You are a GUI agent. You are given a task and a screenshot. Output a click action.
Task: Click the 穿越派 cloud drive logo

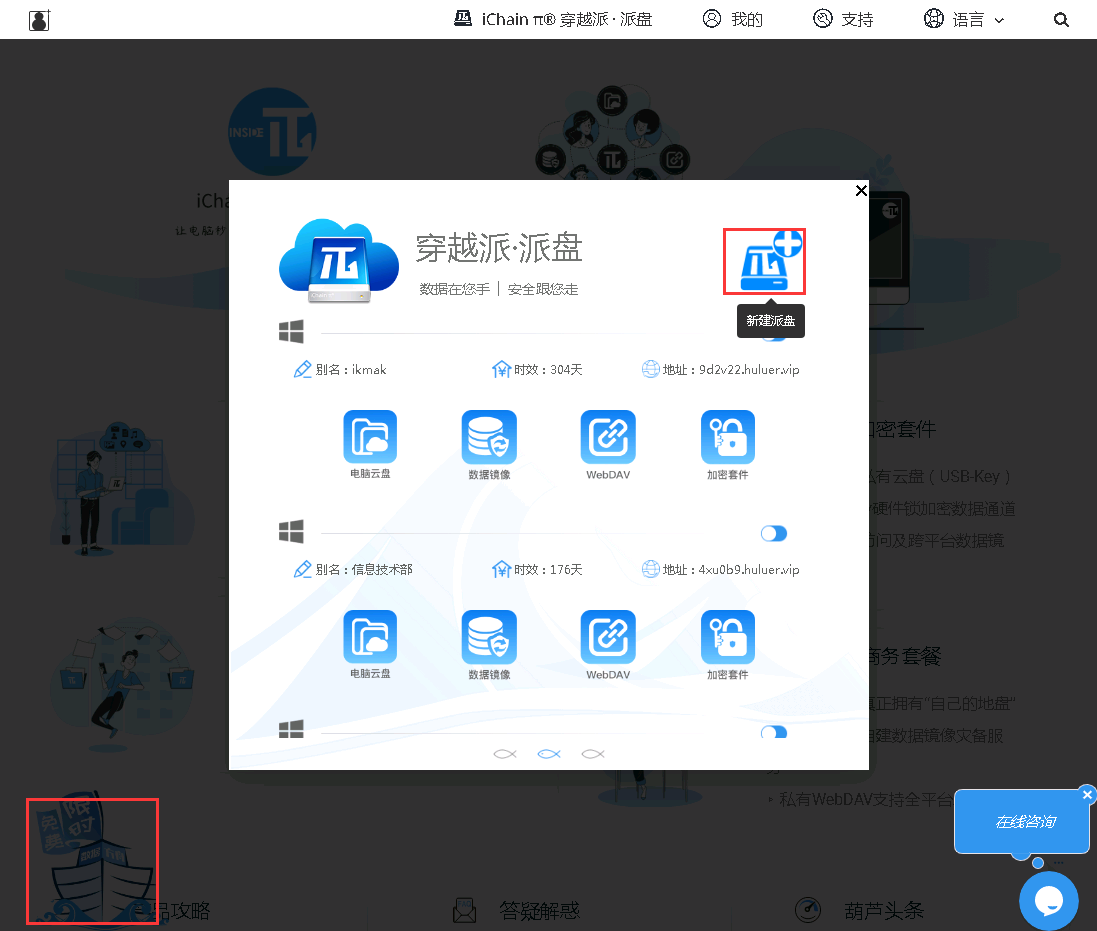point(339,261)
